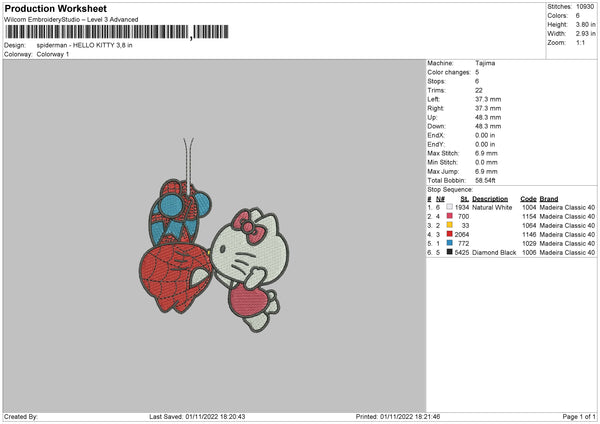Click the Trims value 22
This screenshot has height=424, width=600.
(479, 90)
